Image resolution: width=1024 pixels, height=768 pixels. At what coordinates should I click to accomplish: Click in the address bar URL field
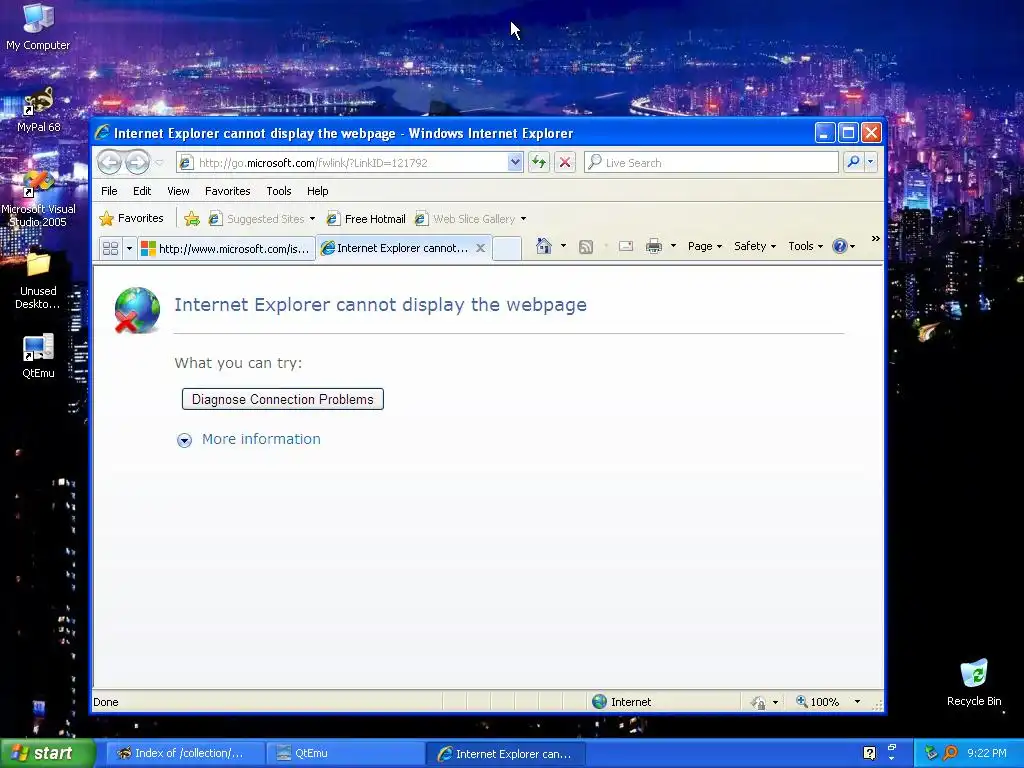point(351,163)
